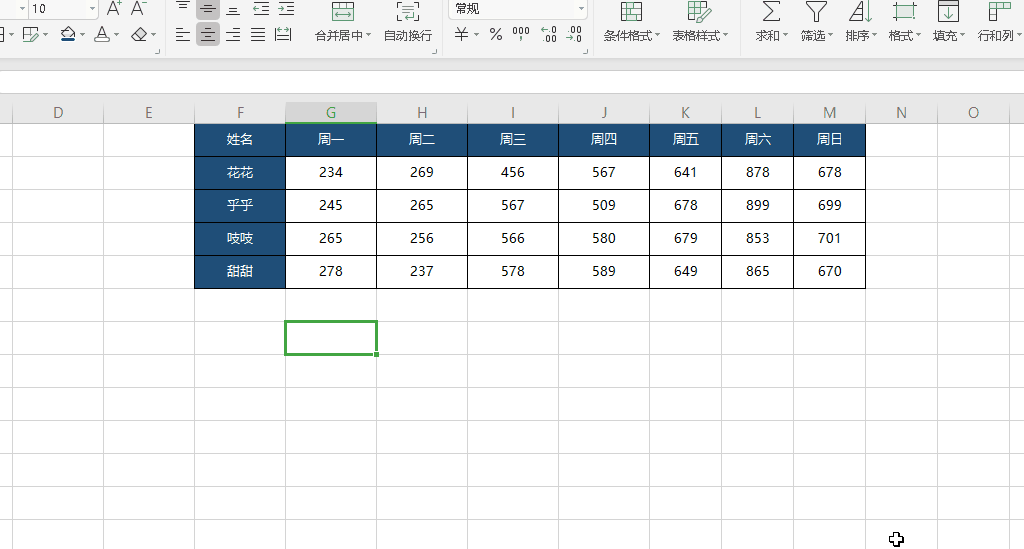Image resolution: width=1024 pixels, height=549 pixels.
Task: Select column N header
Action: (x=901, y=113)
